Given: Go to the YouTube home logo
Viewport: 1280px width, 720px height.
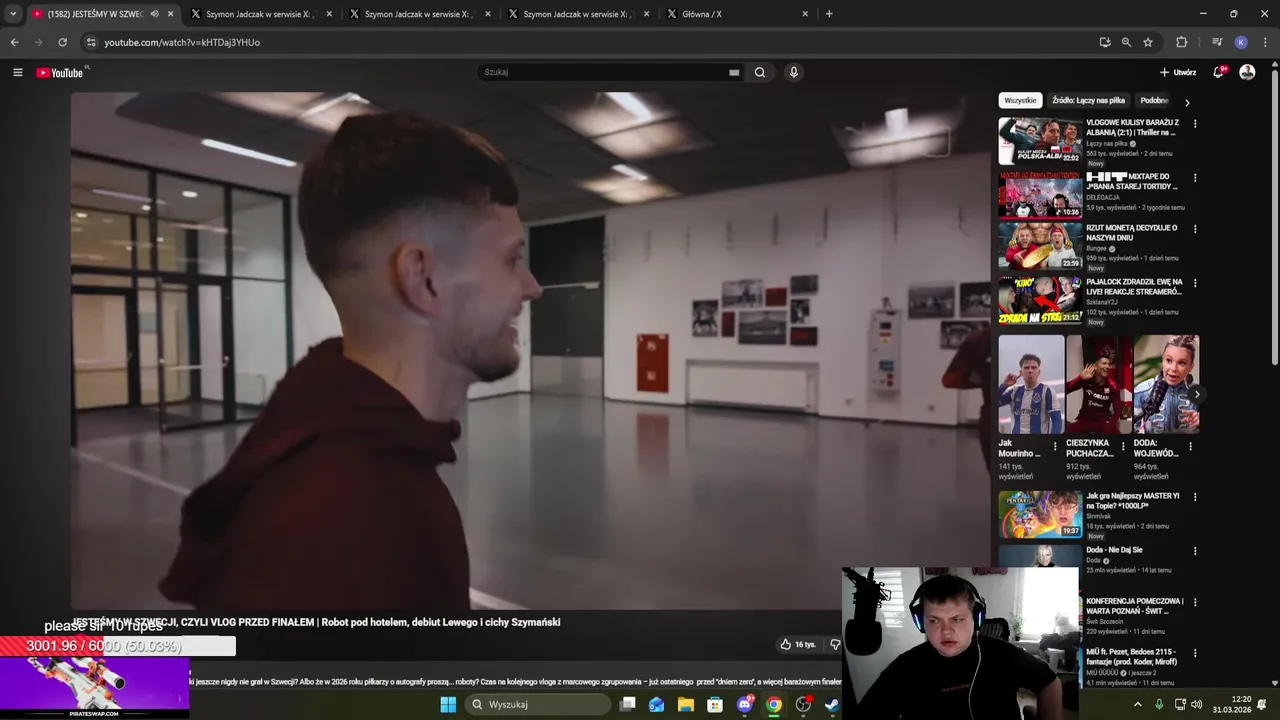Looking at the screenshot, I should pyautogui.click(x=62, y=72).
